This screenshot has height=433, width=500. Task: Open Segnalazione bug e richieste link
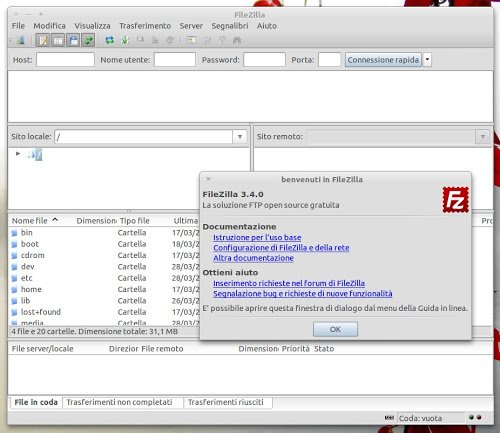click(303, 294)
